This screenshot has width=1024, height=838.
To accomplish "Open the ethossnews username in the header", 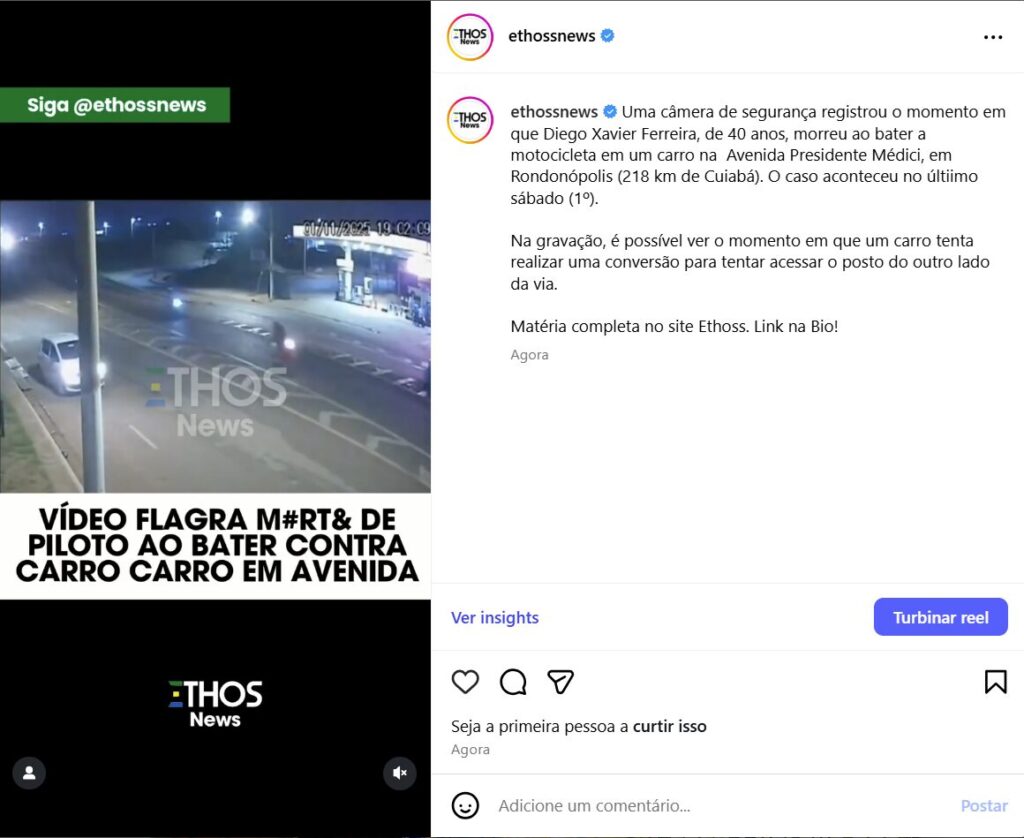I will (x=551, y=36).
